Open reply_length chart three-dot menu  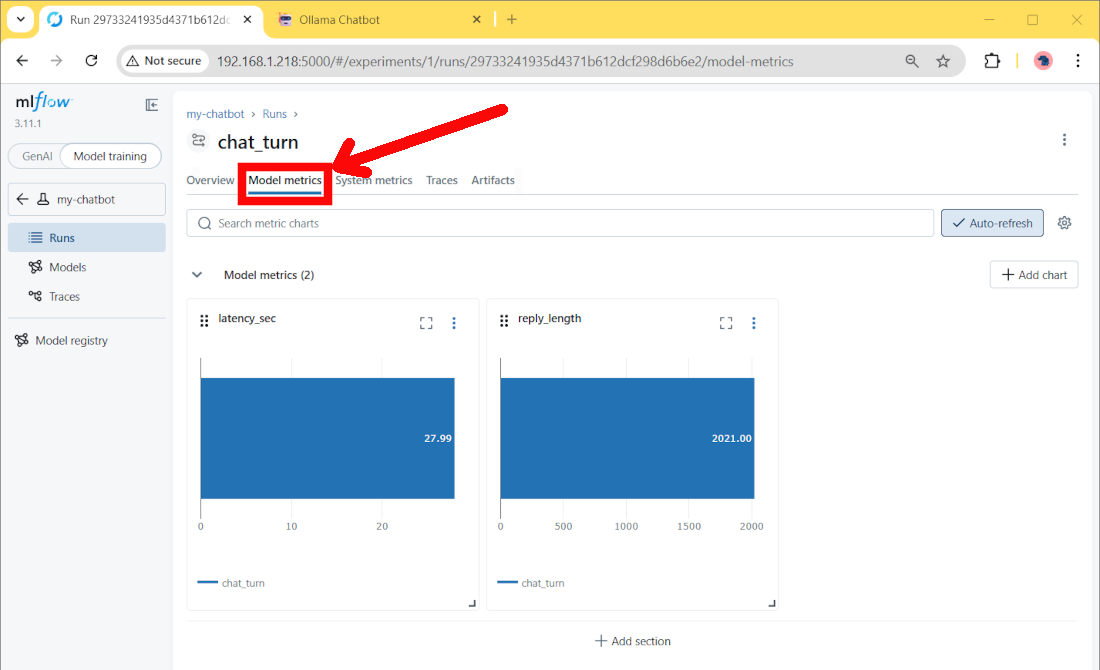[x=754, y=323]
